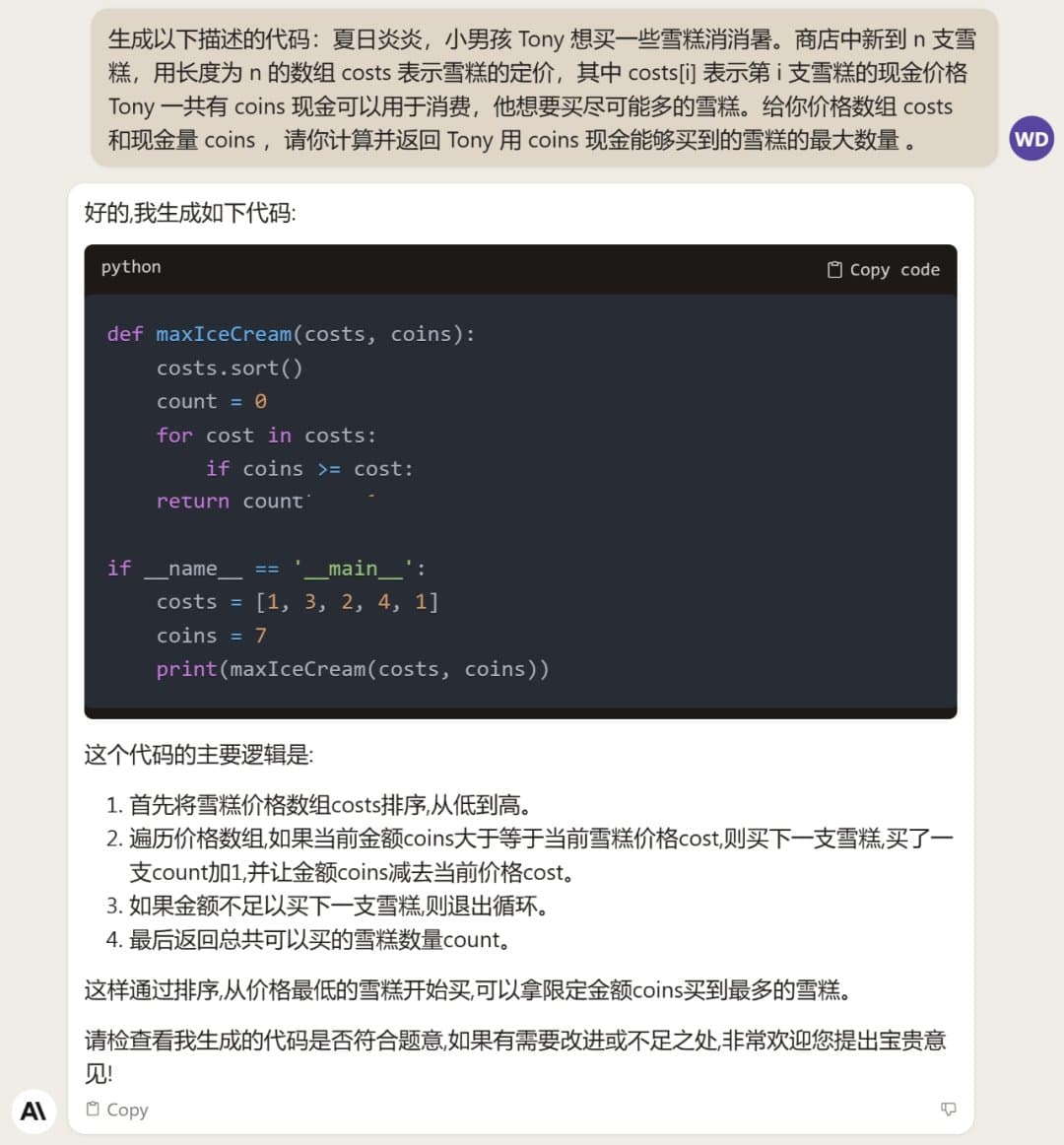1064x1145 pixels.
Task: Click the WD user avatar
Action: (1031, 139)
